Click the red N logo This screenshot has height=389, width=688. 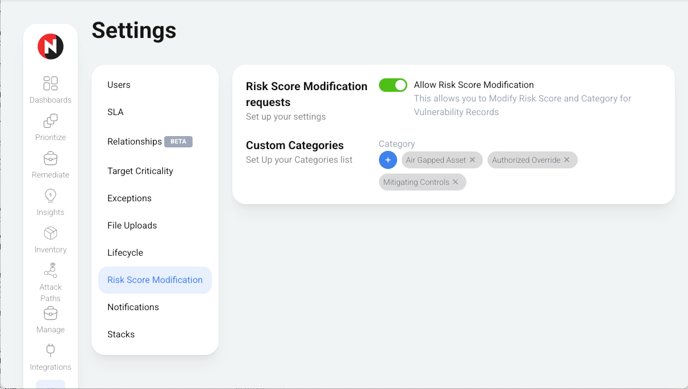coord(50,46)
